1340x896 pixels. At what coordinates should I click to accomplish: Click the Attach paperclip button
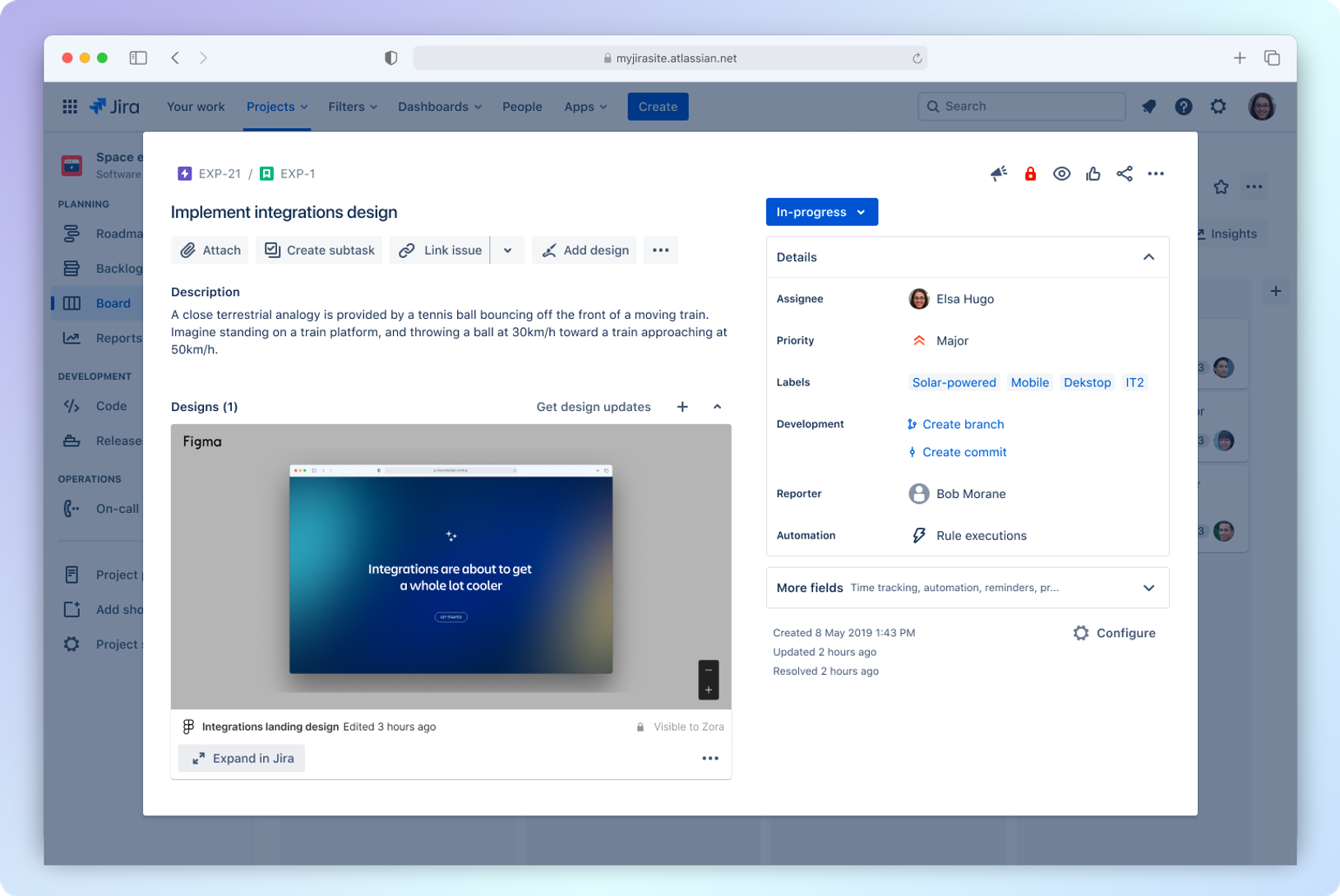(210, 251)
